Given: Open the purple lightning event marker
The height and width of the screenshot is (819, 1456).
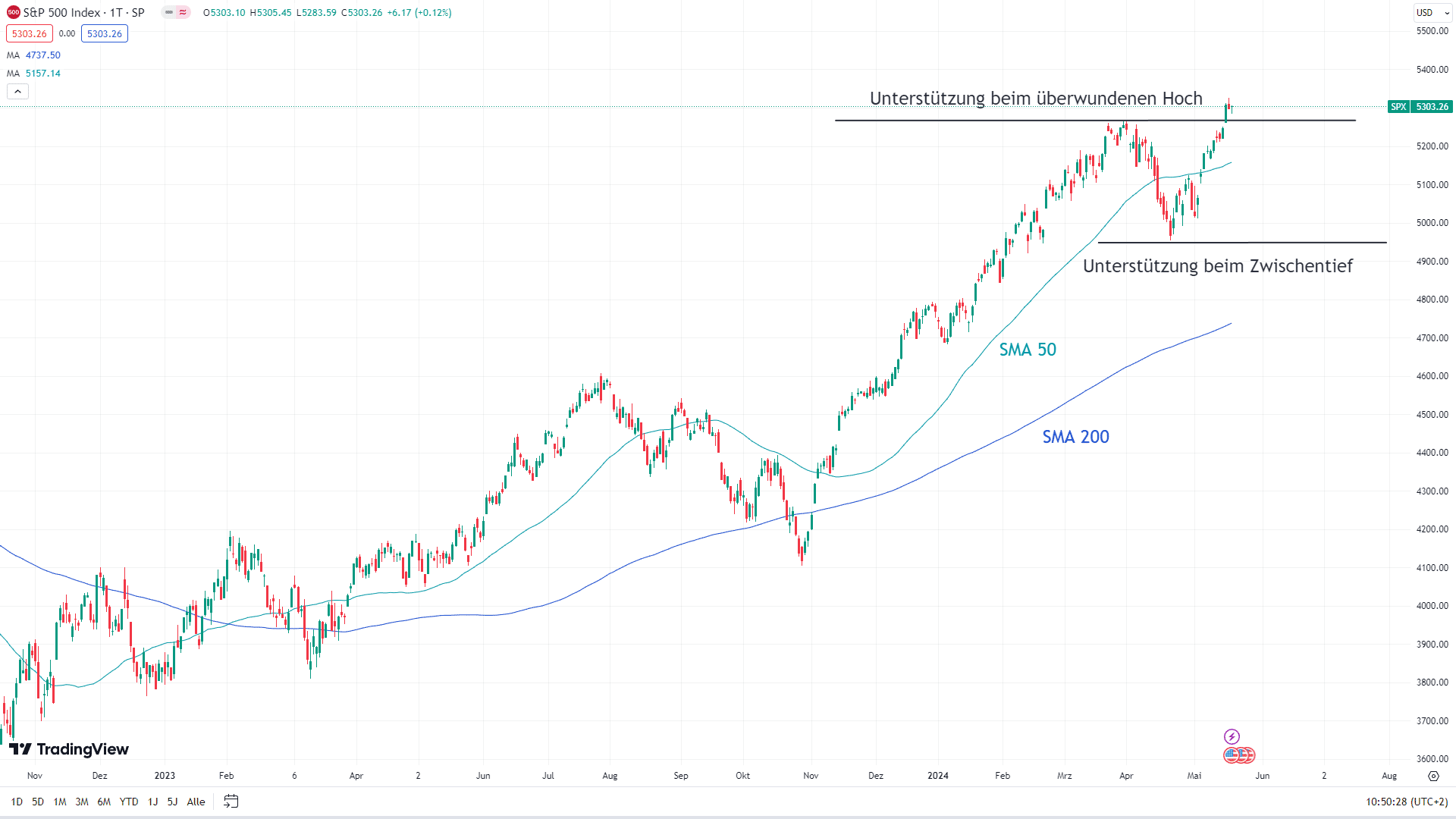Looking at the screenshot, I should pos(1232,736).
